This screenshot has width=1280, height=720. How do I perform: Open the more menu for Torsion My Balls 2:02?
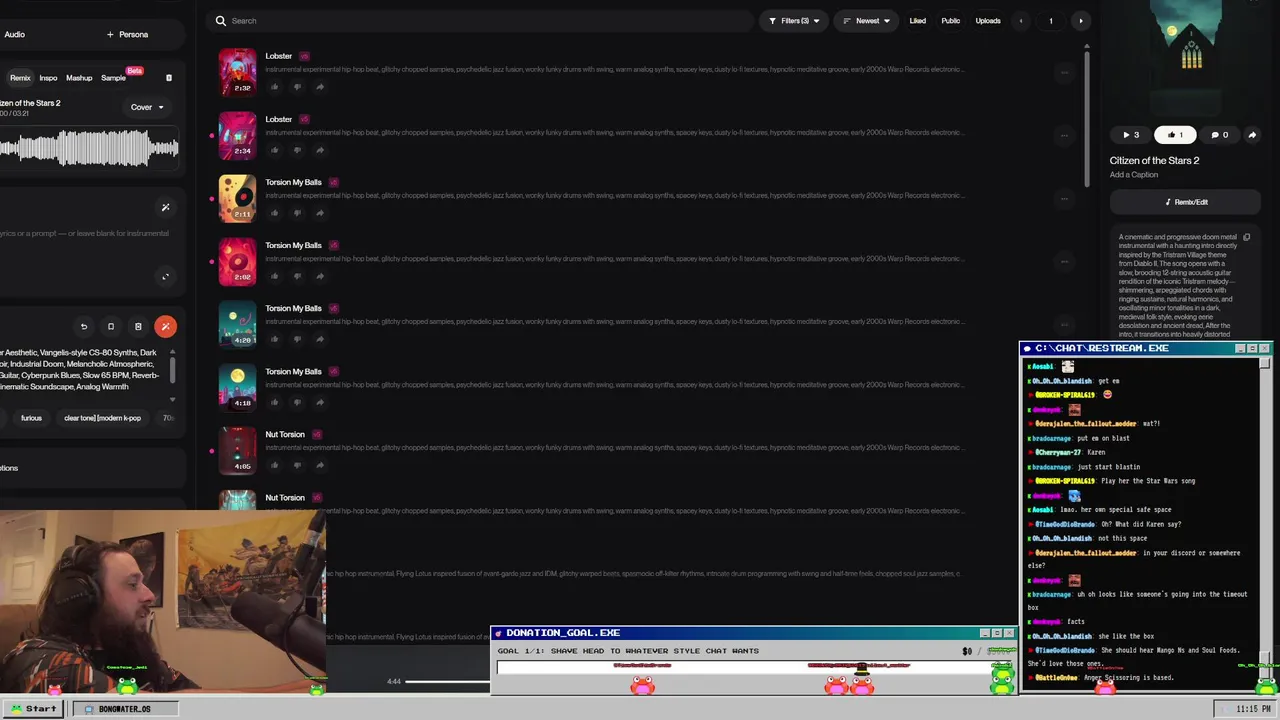pos(1064,261)
